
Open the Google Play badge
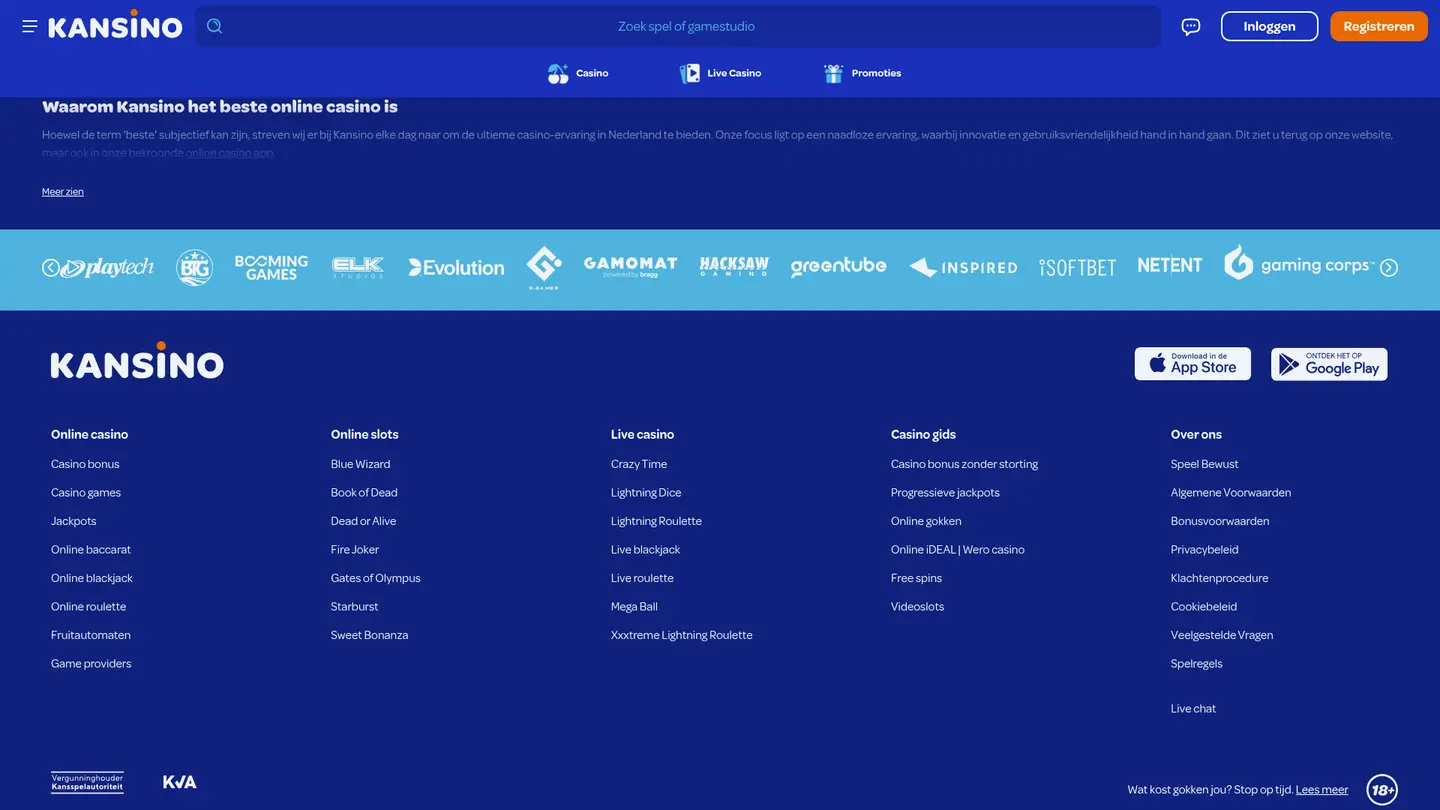(x=1329, y=364)
